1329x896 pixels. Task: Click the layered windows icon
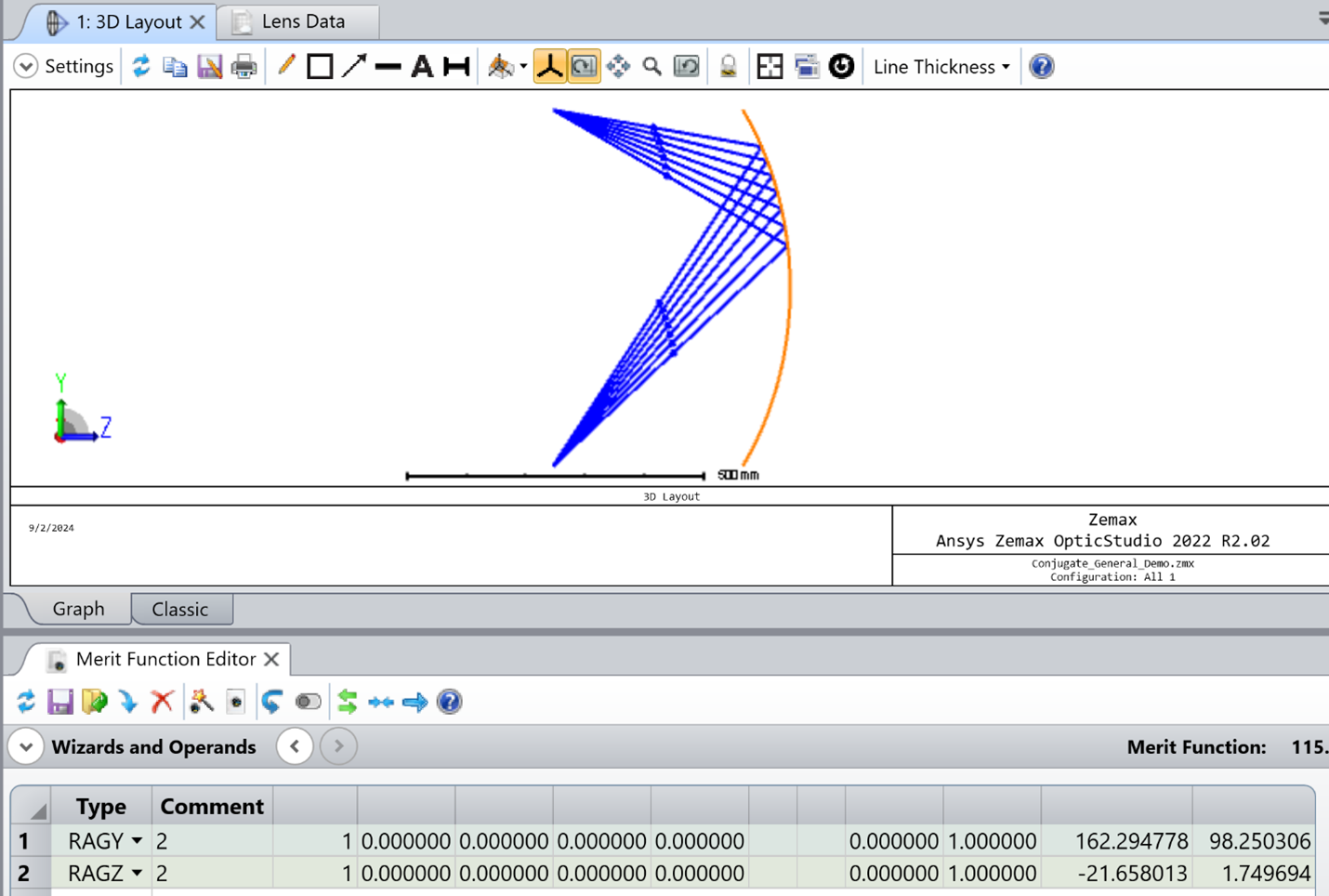click(x=807, y=66)
